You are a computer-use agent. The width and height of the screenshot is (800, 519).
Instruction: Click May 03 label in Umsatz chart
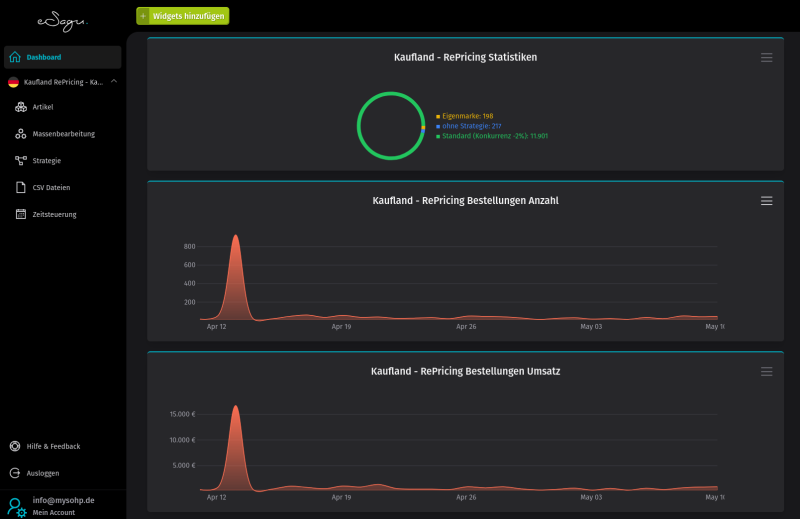pos(591,497)
